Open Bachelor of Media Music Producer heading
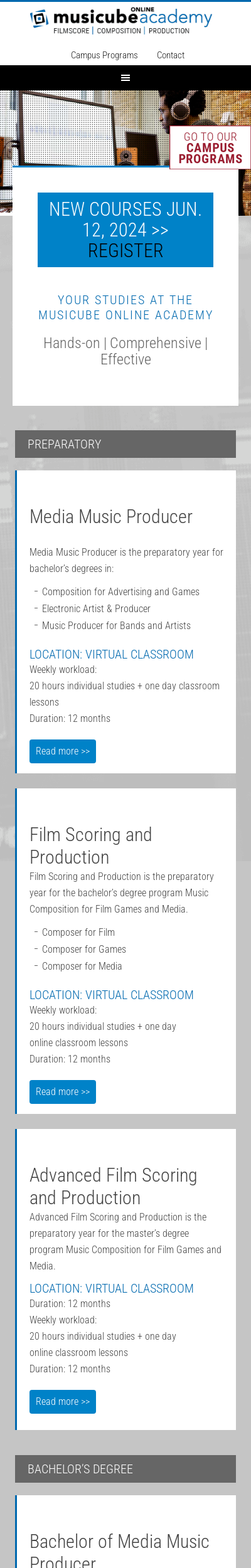This screenshot has height=1568, width=251. click(119, 1549)
